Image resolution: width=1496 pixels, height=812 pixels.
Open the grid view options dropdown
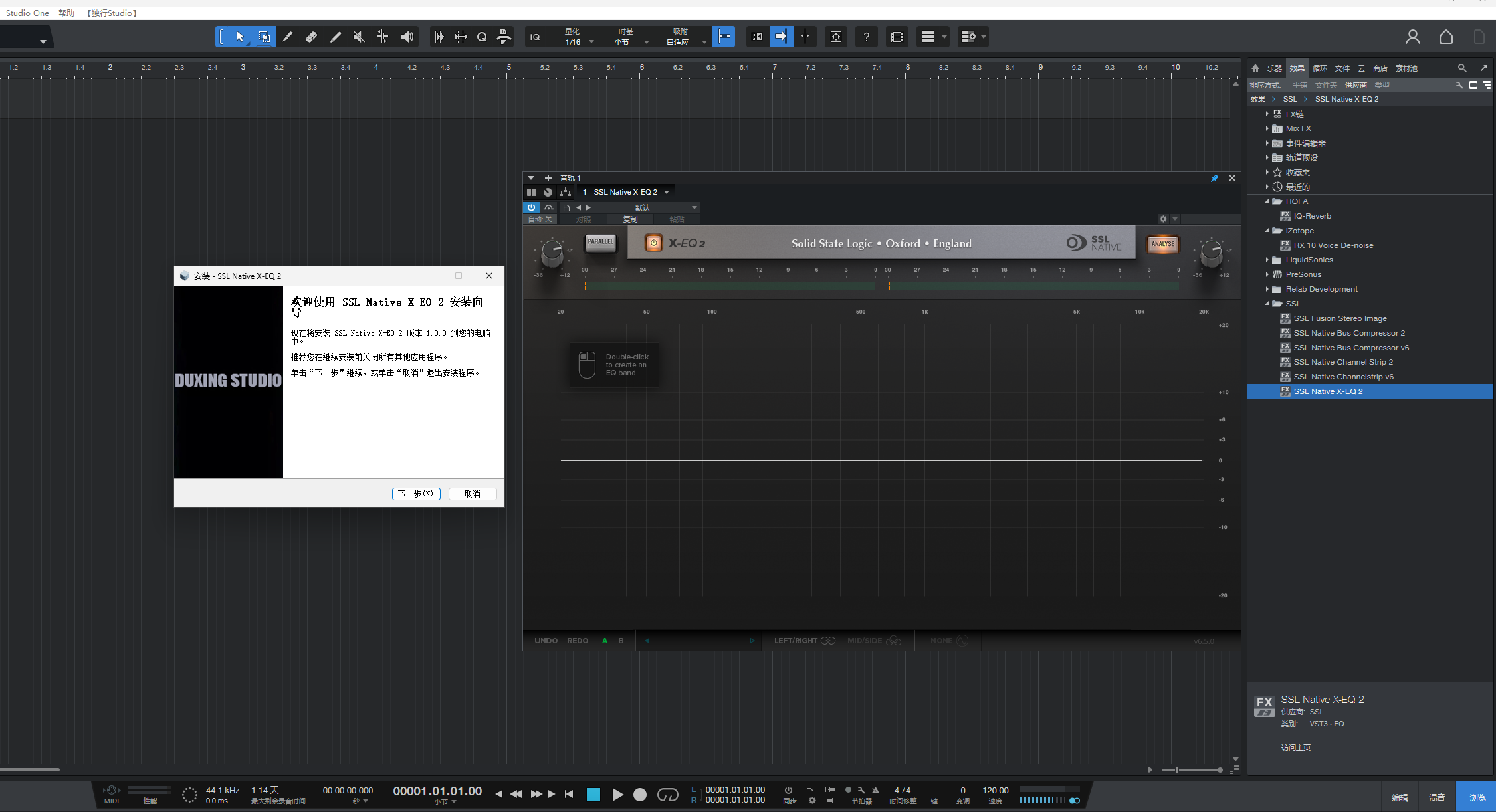click(944, 37)
